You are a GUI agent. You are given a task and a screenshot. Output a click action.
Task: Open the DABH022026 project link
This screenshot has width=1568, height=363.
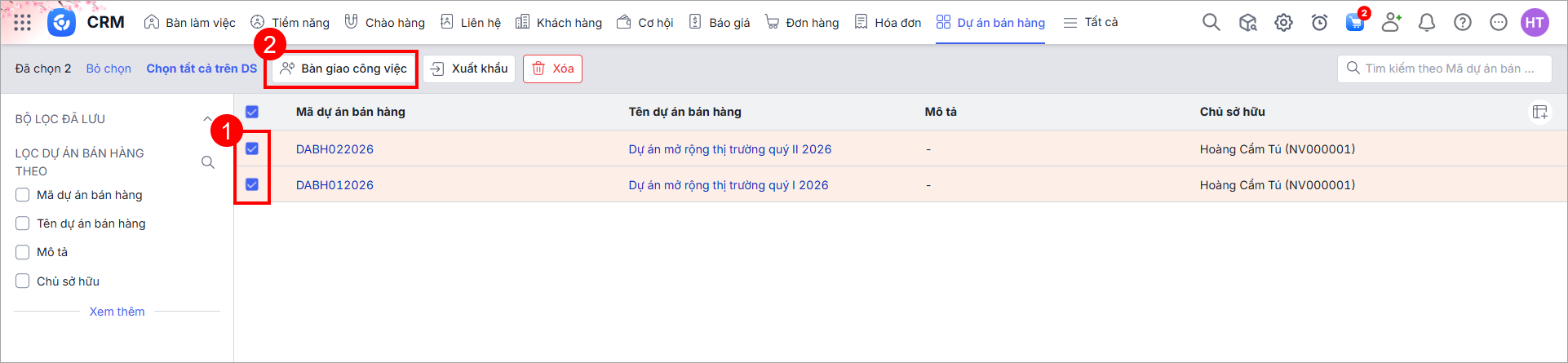pyautogui.click(x=334, y=149)
